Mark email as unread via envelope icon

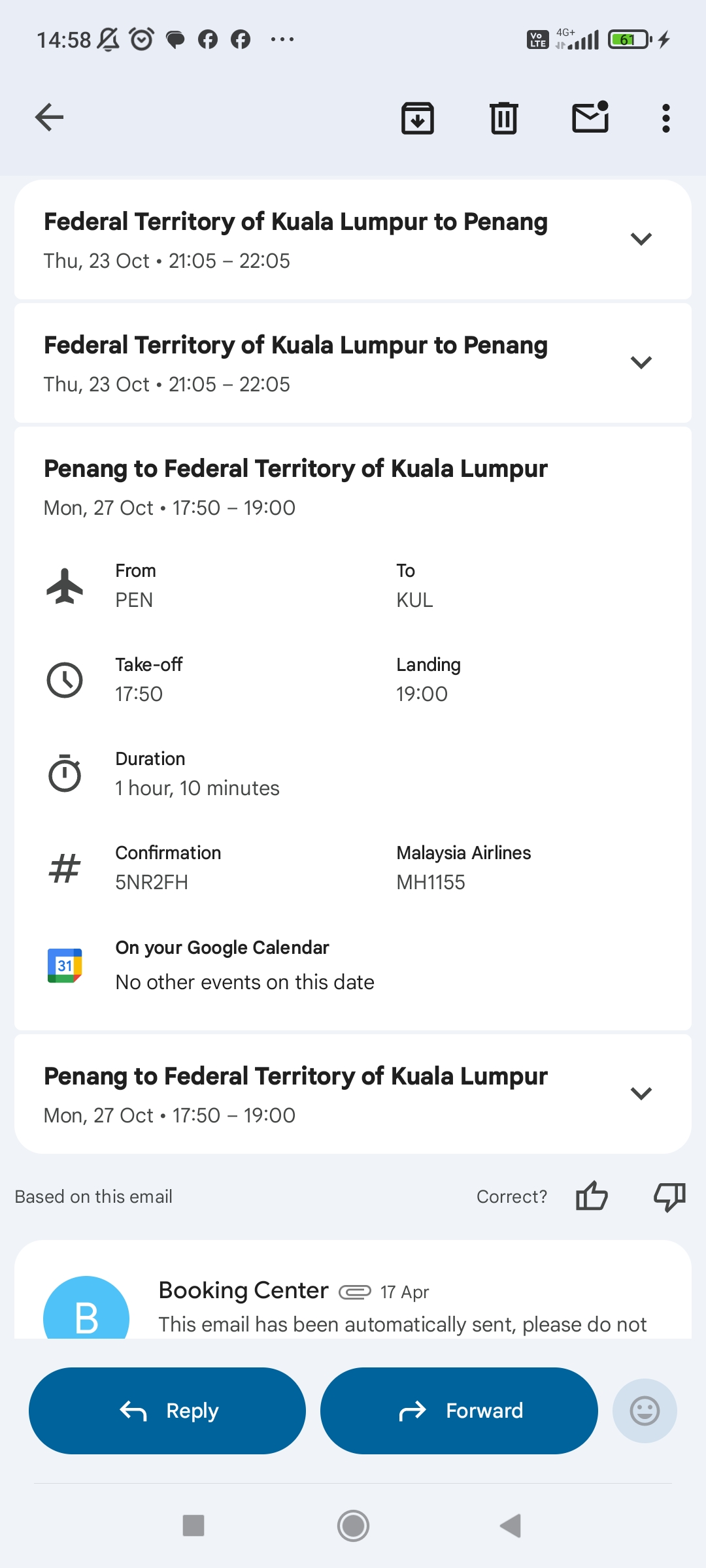click(x=590, y=118)
